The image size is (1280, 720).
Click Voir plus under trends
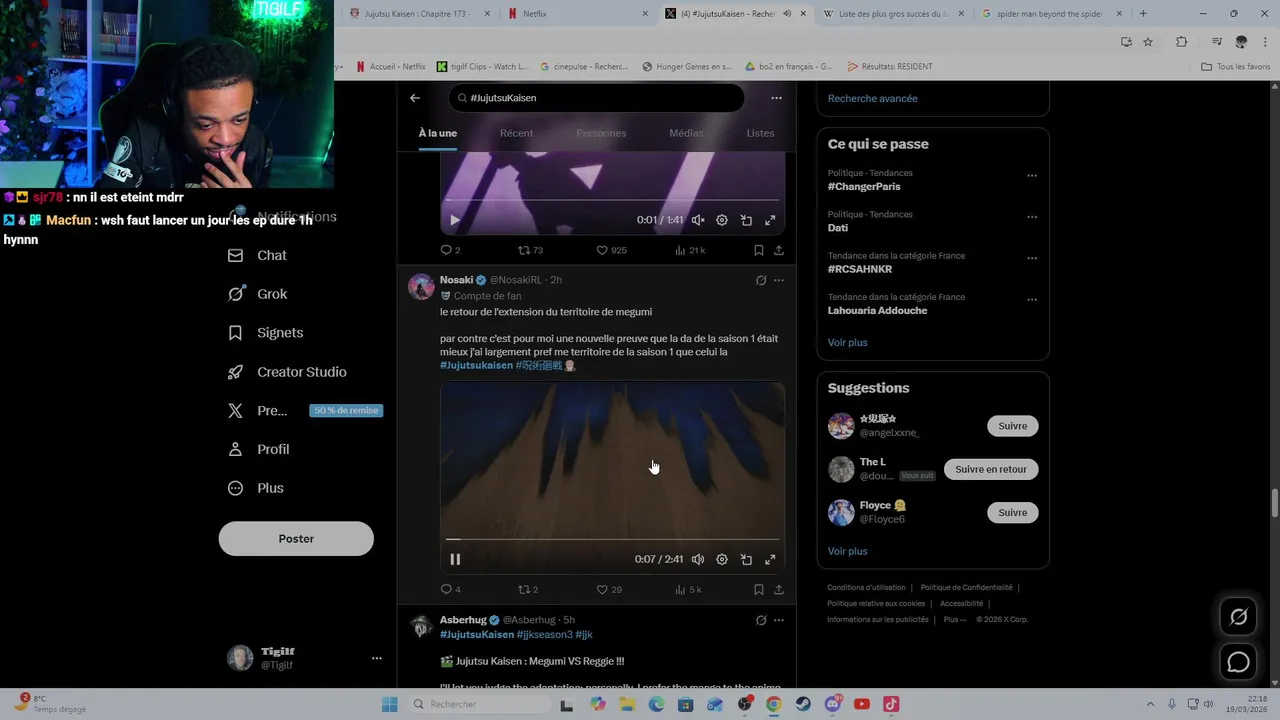coord(847,342)
